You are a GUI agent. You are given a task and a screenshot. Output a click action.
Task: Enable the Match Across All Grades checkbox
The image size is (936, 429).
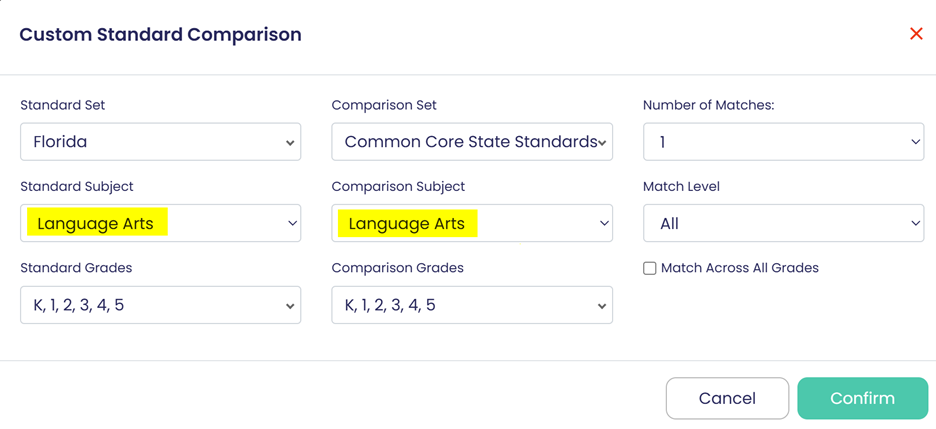pos(650,268)
